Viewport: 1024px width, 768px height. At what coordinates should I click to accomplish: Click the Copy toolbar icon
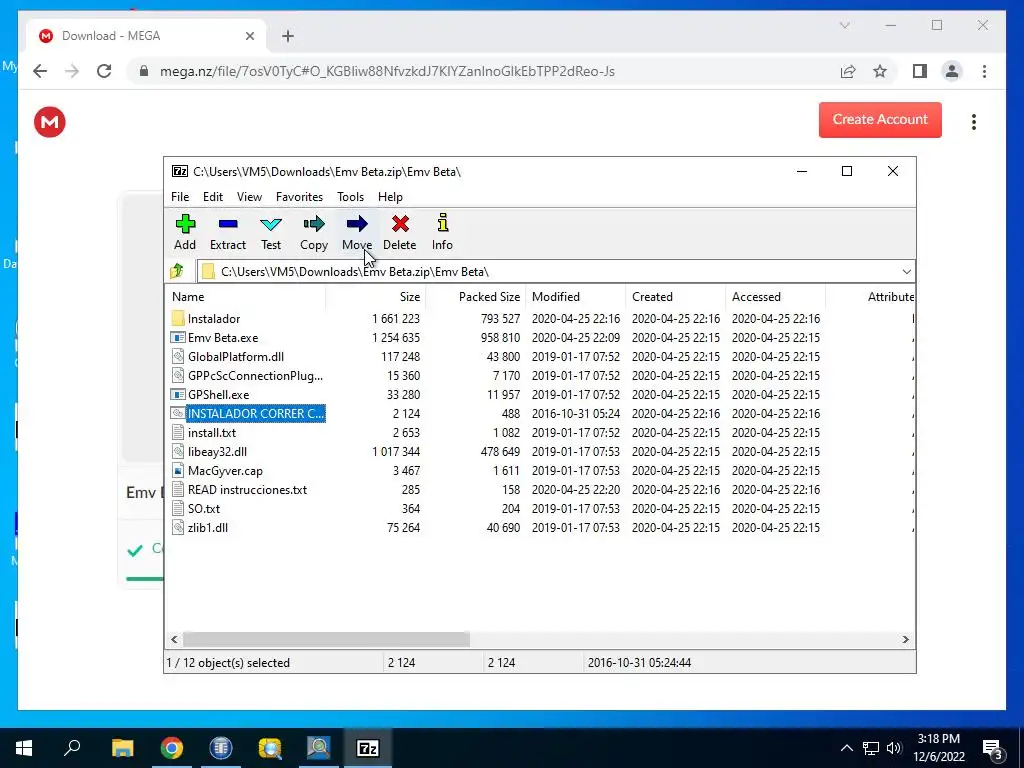[313, 224]
